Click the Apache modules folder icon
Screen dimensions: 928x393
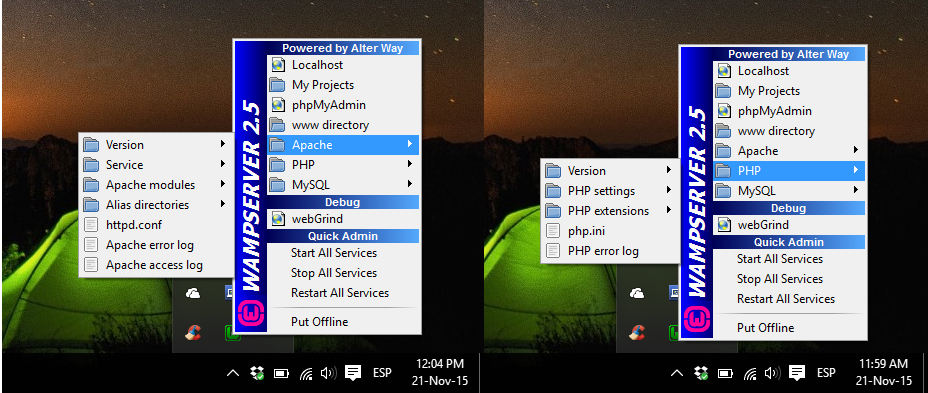coord(91,185)
